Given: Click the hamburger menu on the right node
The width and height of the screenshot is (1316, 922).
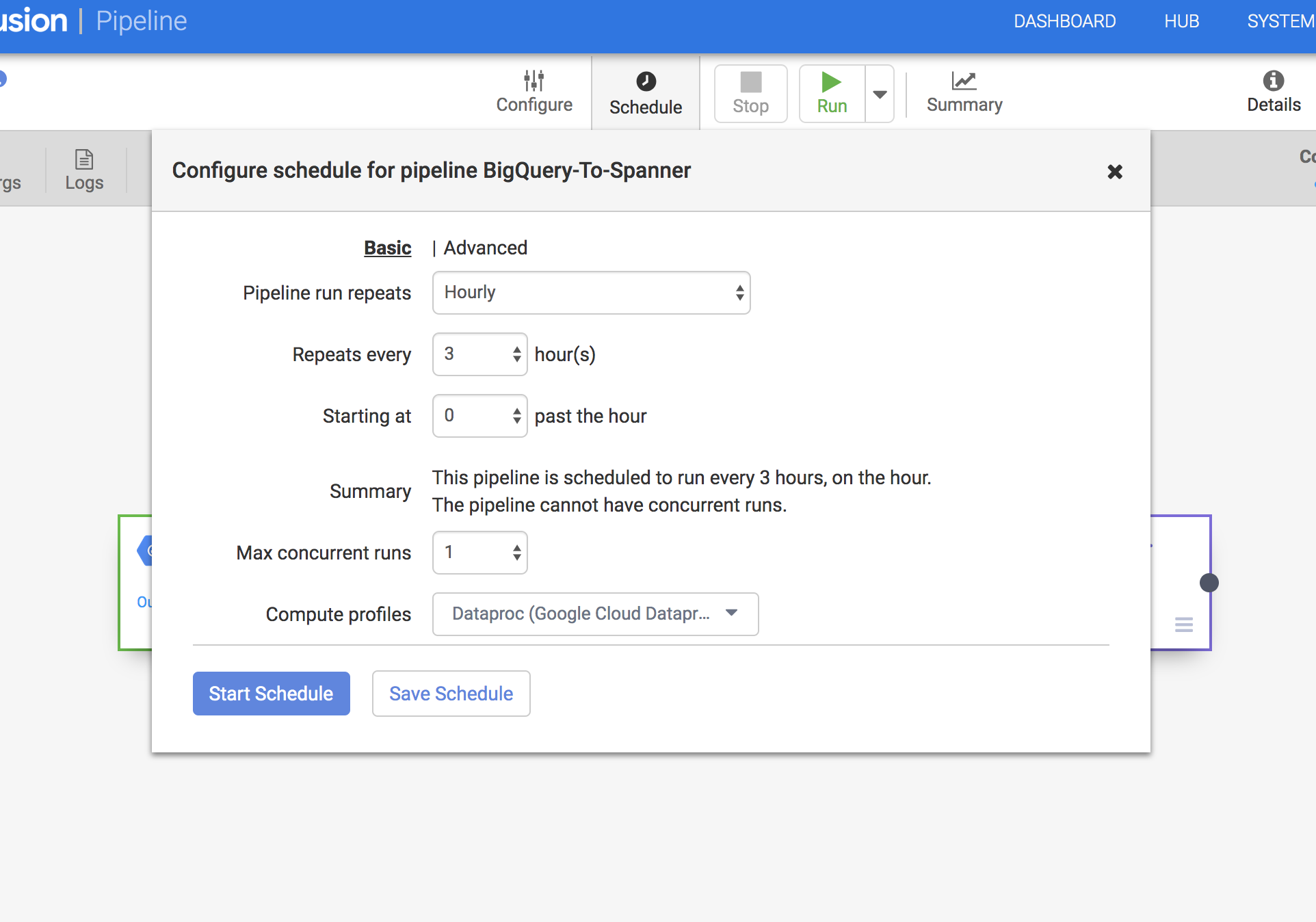Looking at the screenshot, I should 1184,624.
